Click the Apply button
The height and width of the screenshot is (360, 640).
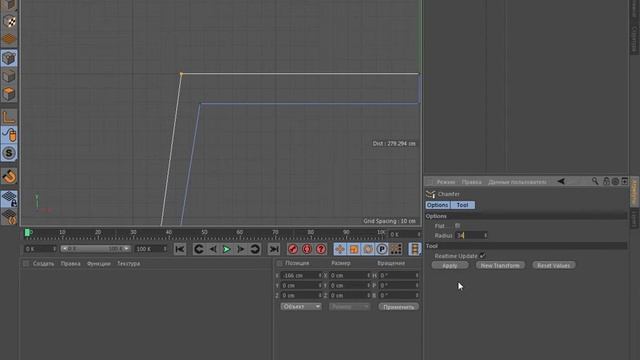tap(450, 266)
